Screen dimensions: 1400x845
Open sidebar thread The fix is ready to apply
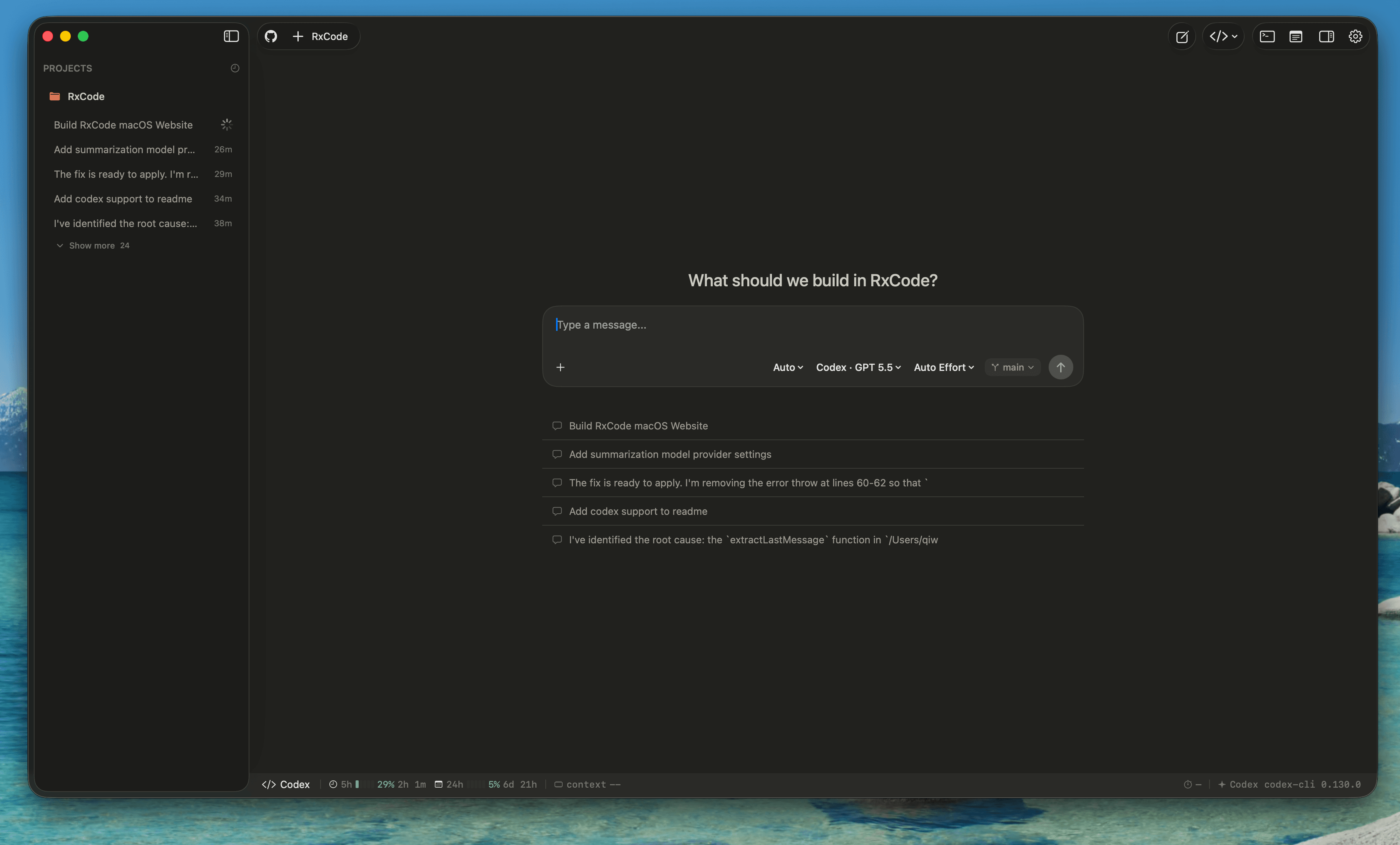[141, 174]
